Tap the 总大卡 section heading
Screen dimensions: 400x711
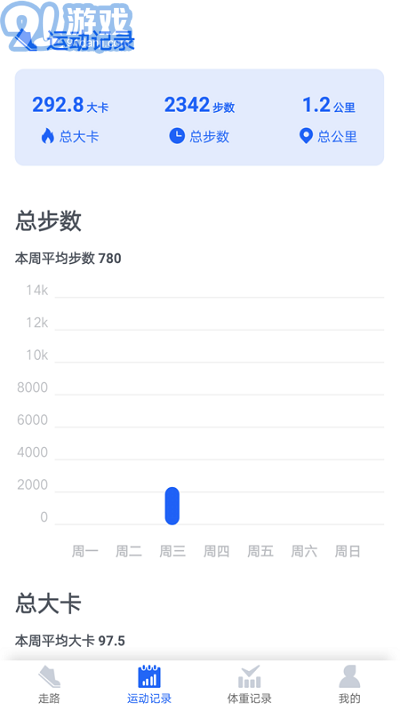tap(49, 604)
